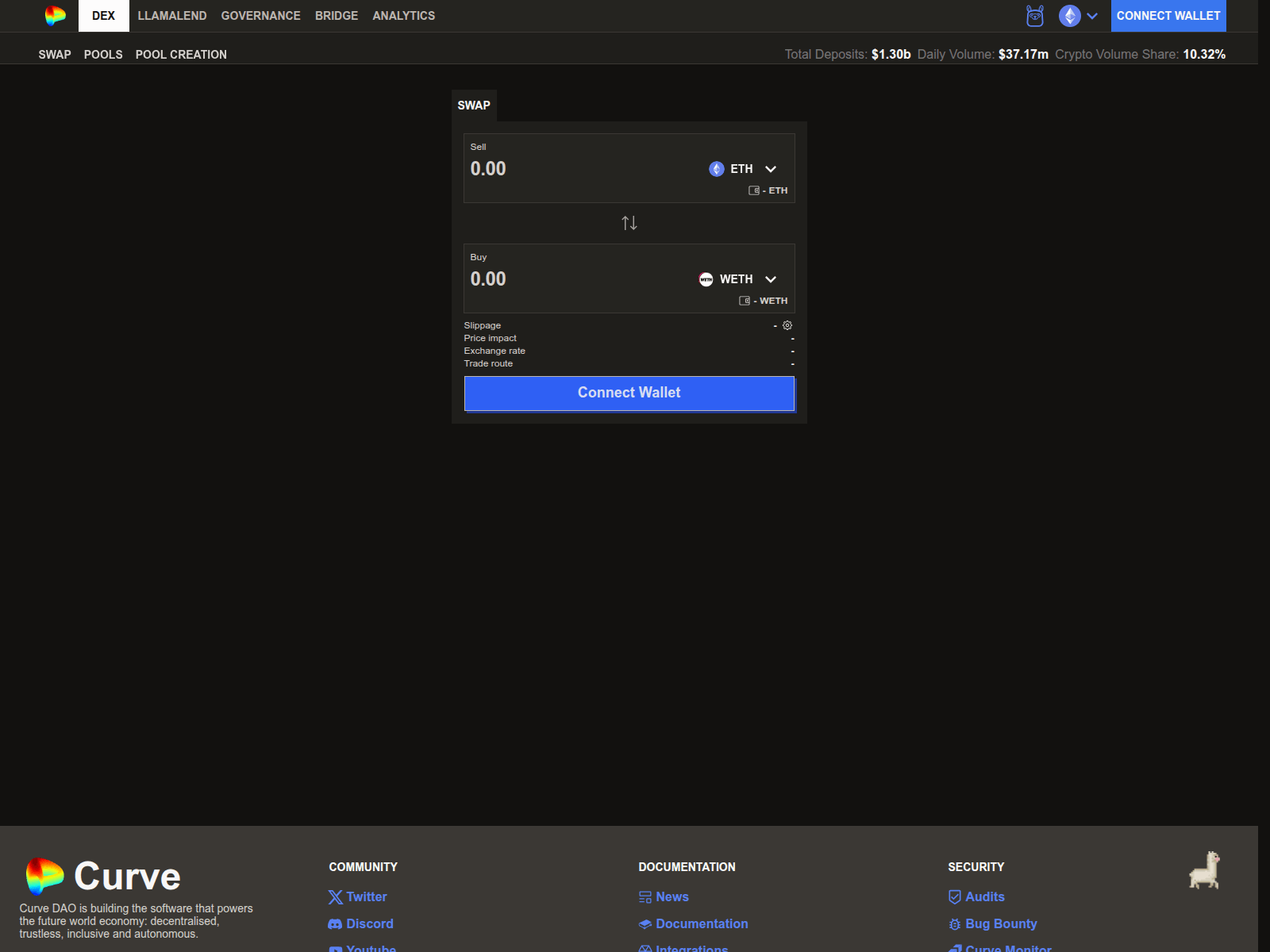Open the Discord community link

pos(361,924)
